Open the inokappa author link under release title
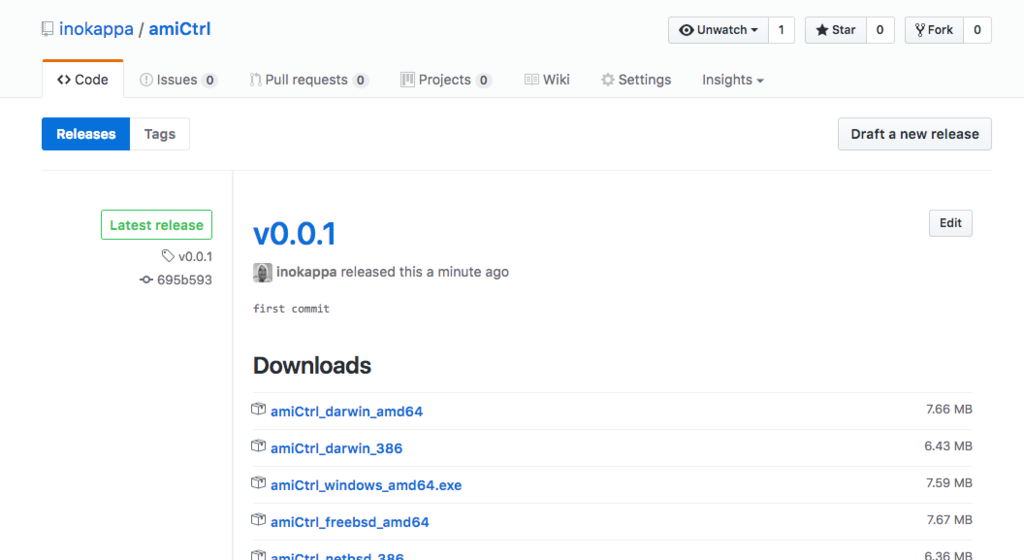1024x560 pixels. pyautogui.click(x=306, y=272)
